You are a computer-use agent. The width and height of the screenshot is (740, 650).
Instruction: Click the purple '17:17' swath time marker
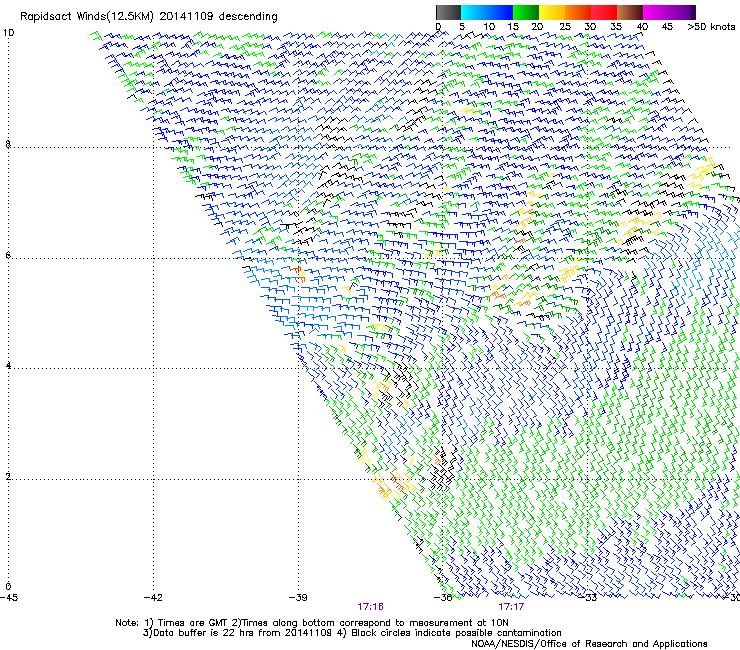(511, 607)
